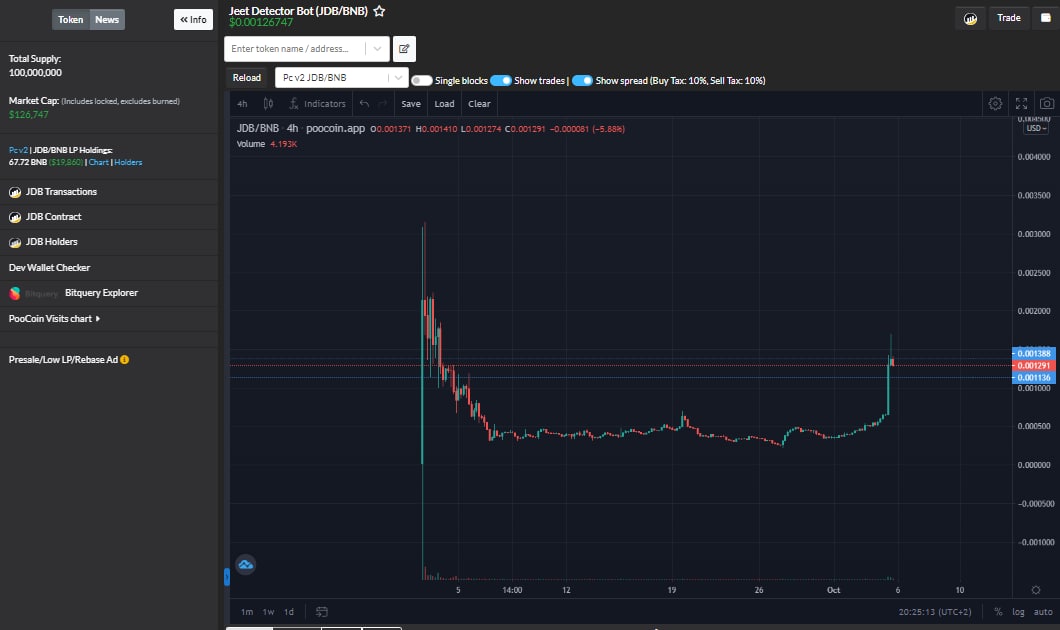Click JDB Holders icon
Image resolution: width=1060 pixels, height=630 pixels.
[x=15, y=242]
